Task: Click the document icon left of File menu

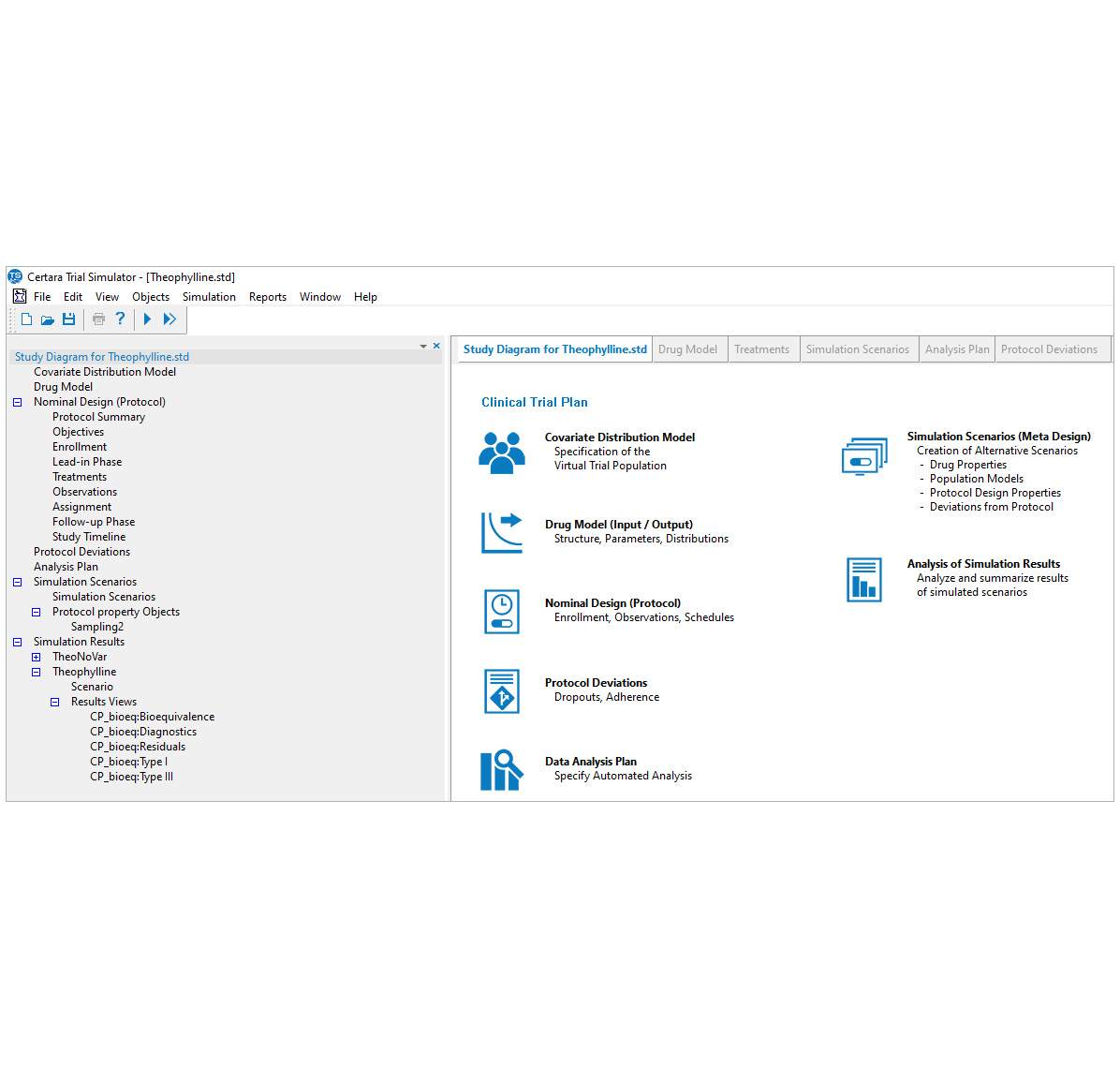Action: pos(20,296)
